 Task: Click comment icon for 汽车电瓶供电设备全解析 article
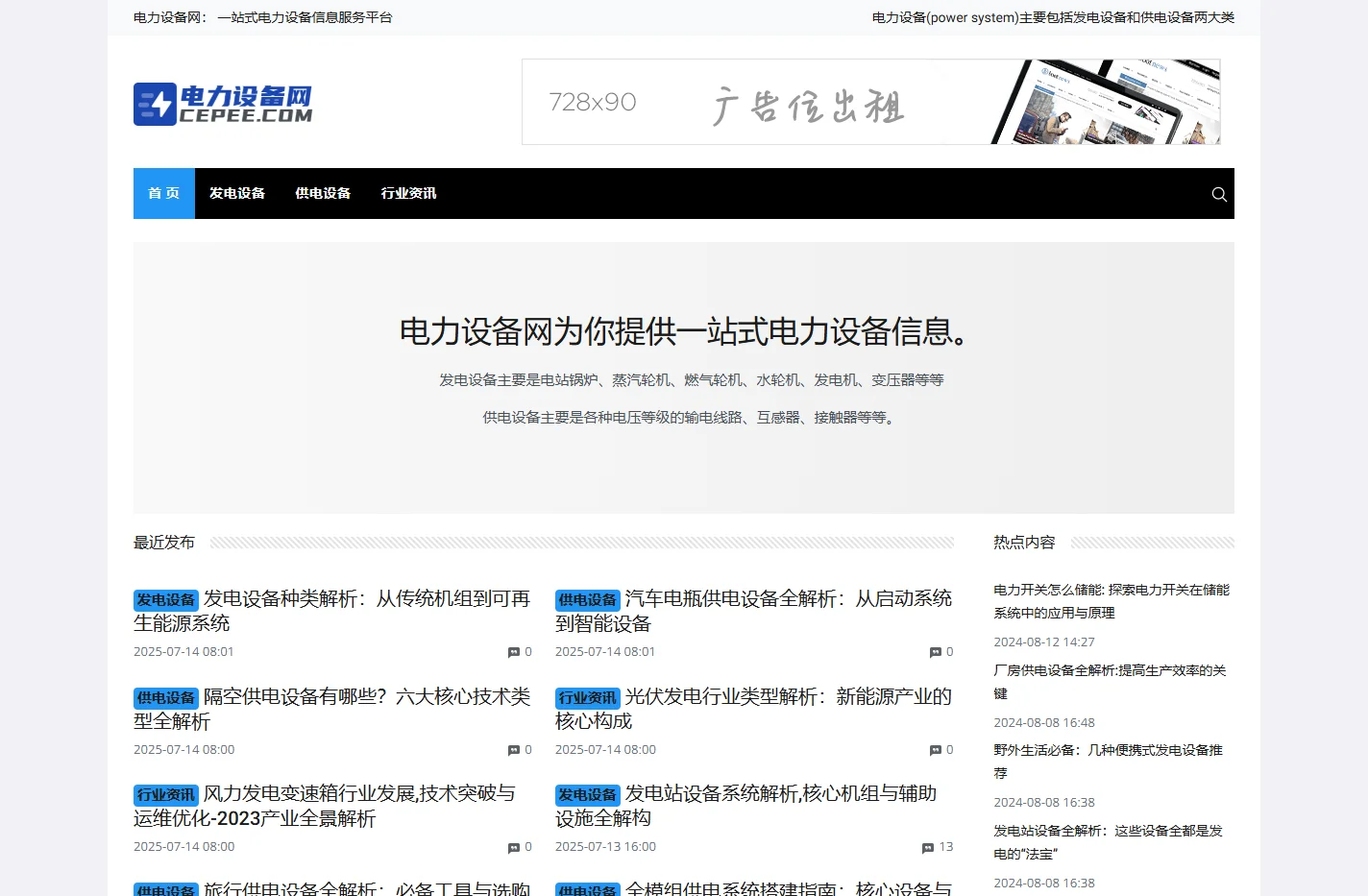coord(936,652)
